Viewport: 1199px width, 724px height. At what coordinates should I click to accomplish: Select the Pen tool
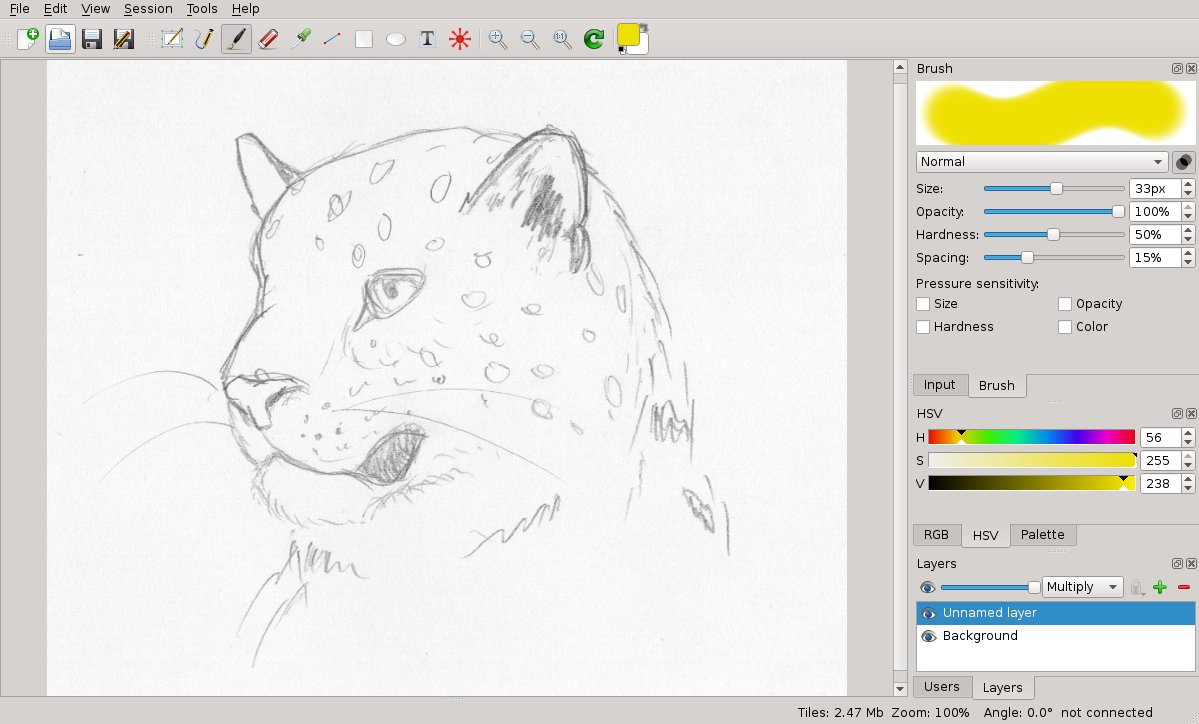(x=203, y=39)
